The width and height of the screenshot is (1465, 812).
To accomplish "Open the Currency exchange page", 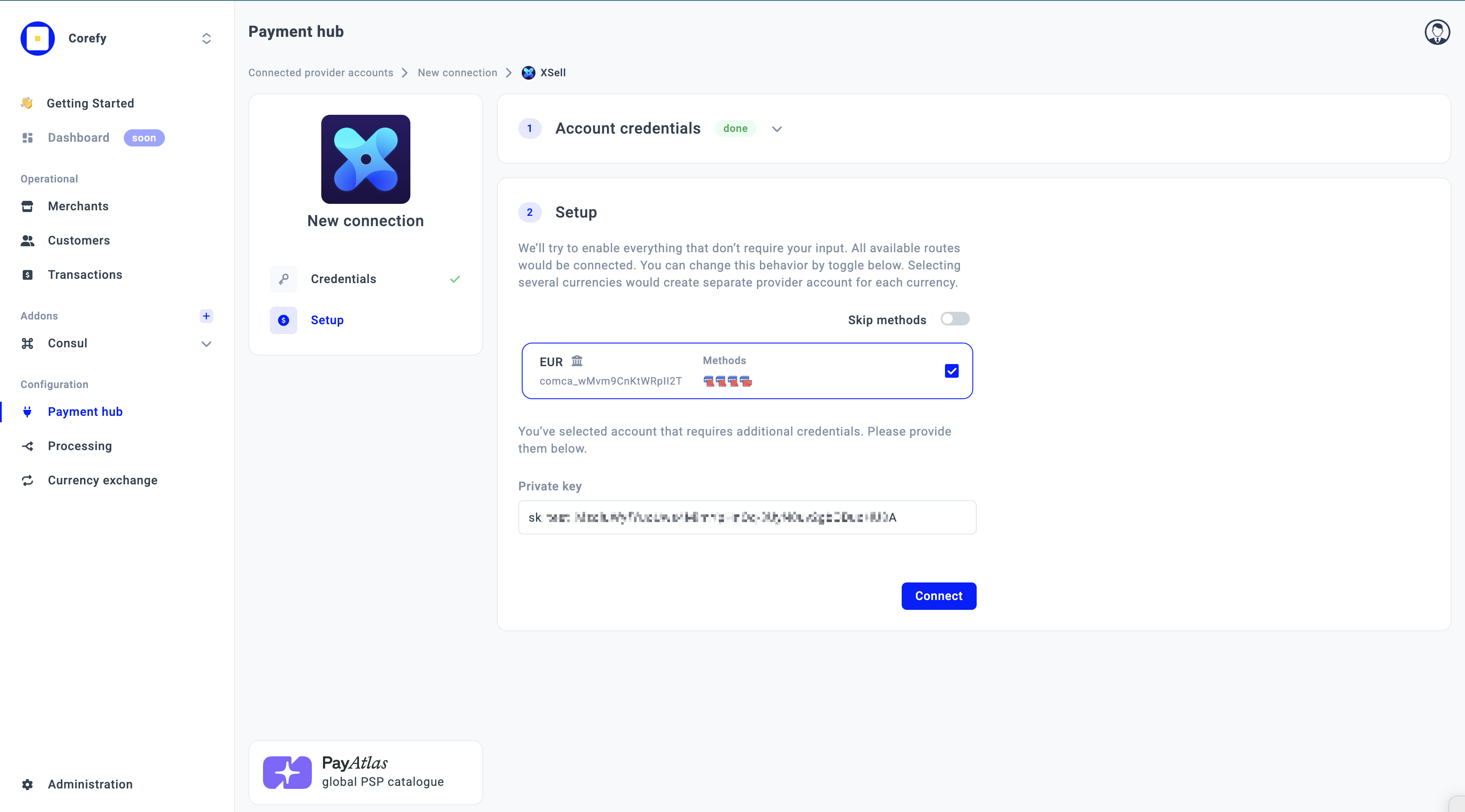I will coord(102,480).
